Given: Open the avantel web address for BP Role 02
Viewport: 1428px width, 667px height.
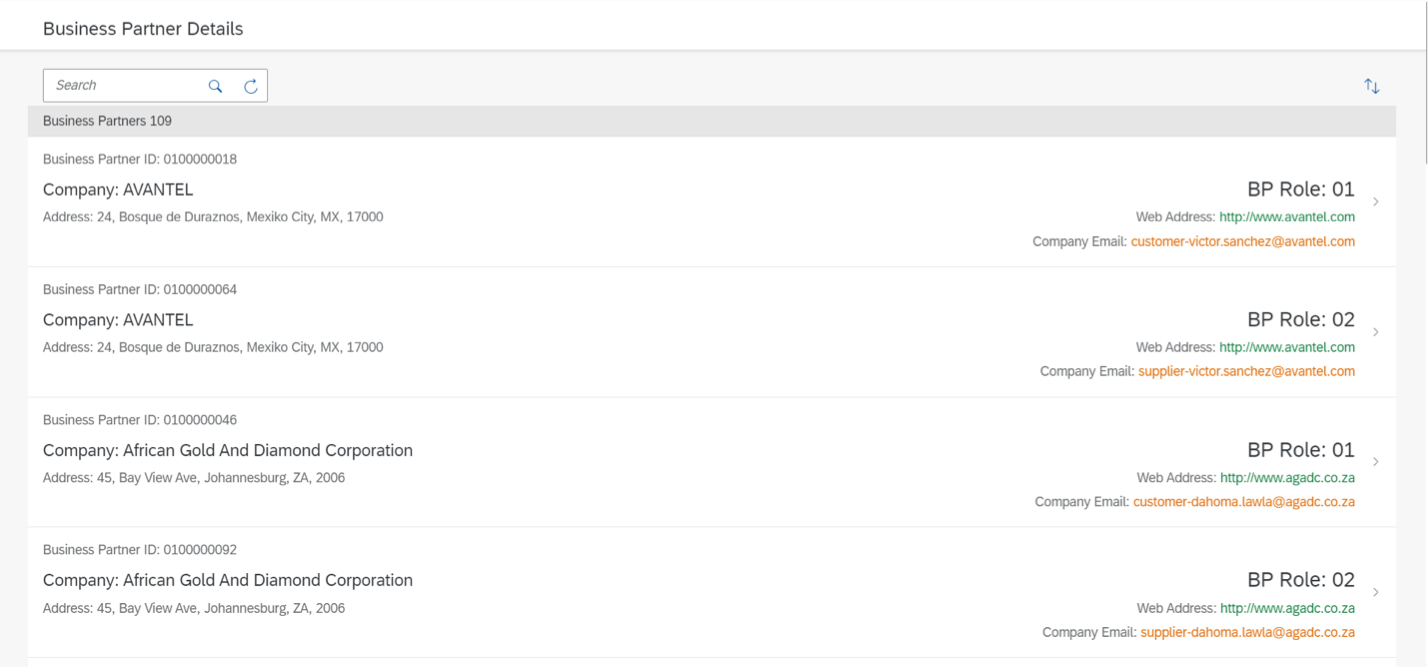Looking at the screenshot, I should (x=1287, y=347).
